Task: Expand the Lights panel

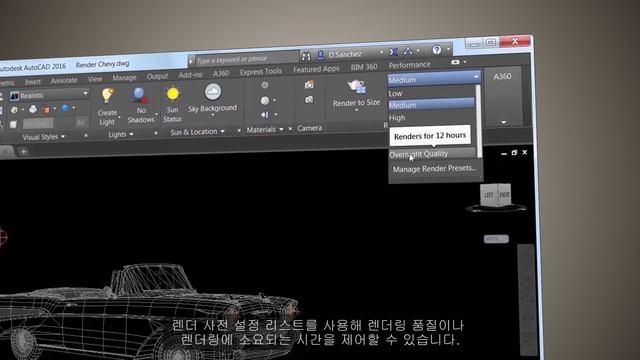Action: (x=121, y=134)
